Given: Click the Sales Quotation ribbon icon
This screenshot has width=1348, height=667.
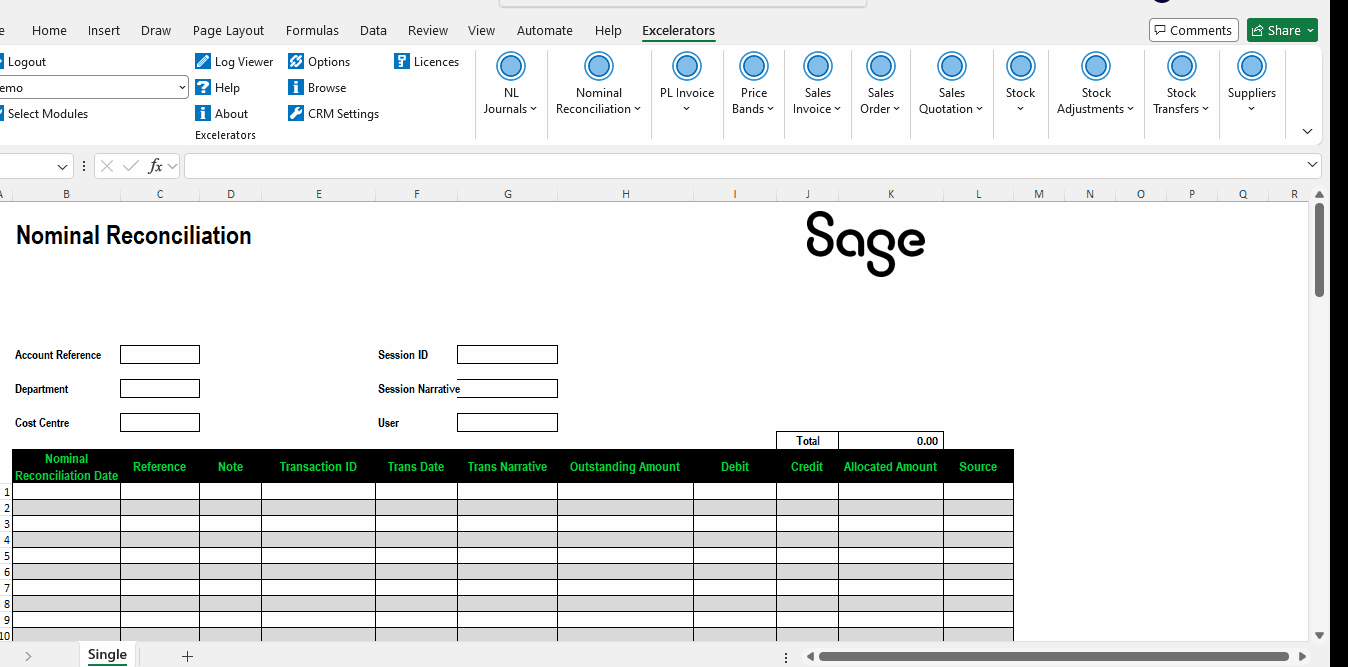Looking at the screenshot, I should point(952,67).
